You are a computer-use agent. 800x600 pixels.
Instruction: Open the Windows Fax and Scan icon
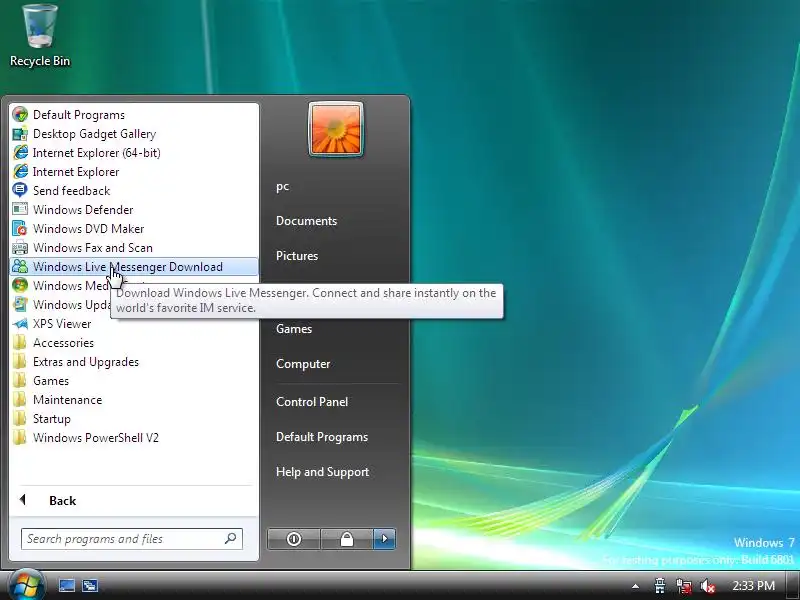(20, 247)
